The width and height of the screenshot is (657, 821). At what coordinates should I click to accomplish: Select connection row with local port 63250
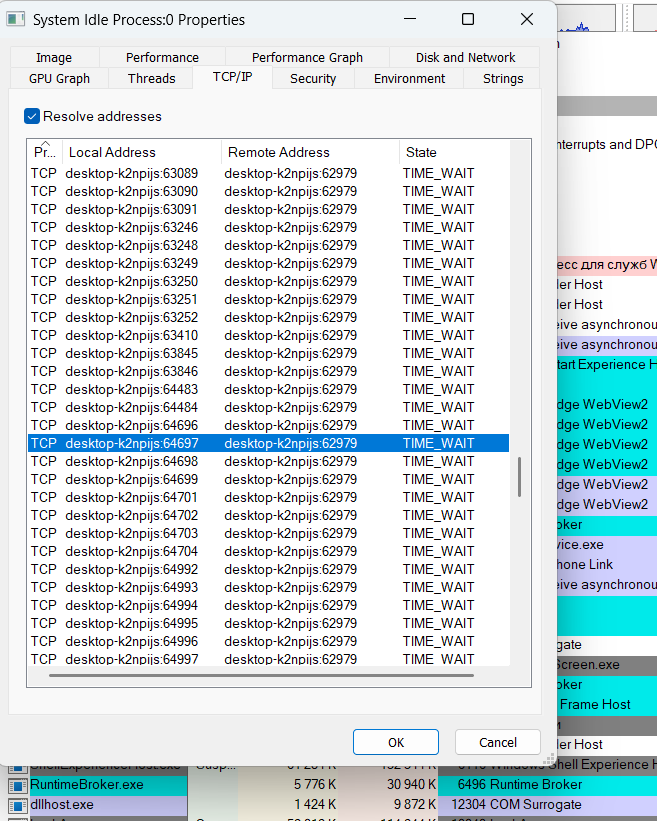[x=269, y=281]
